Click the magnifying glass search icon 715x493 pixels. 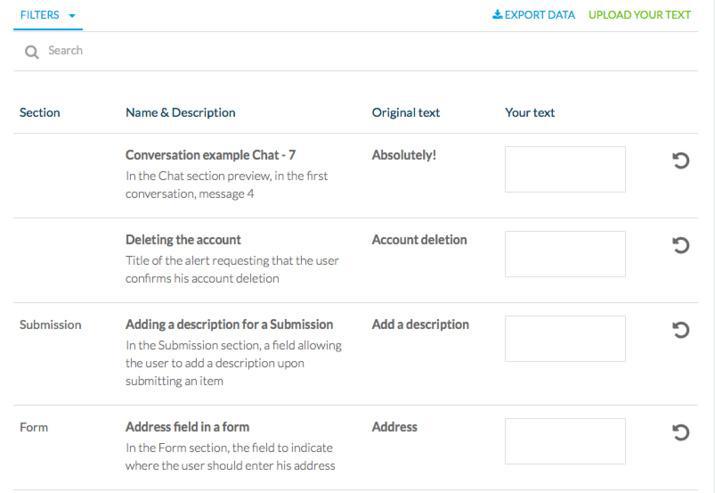32,51
